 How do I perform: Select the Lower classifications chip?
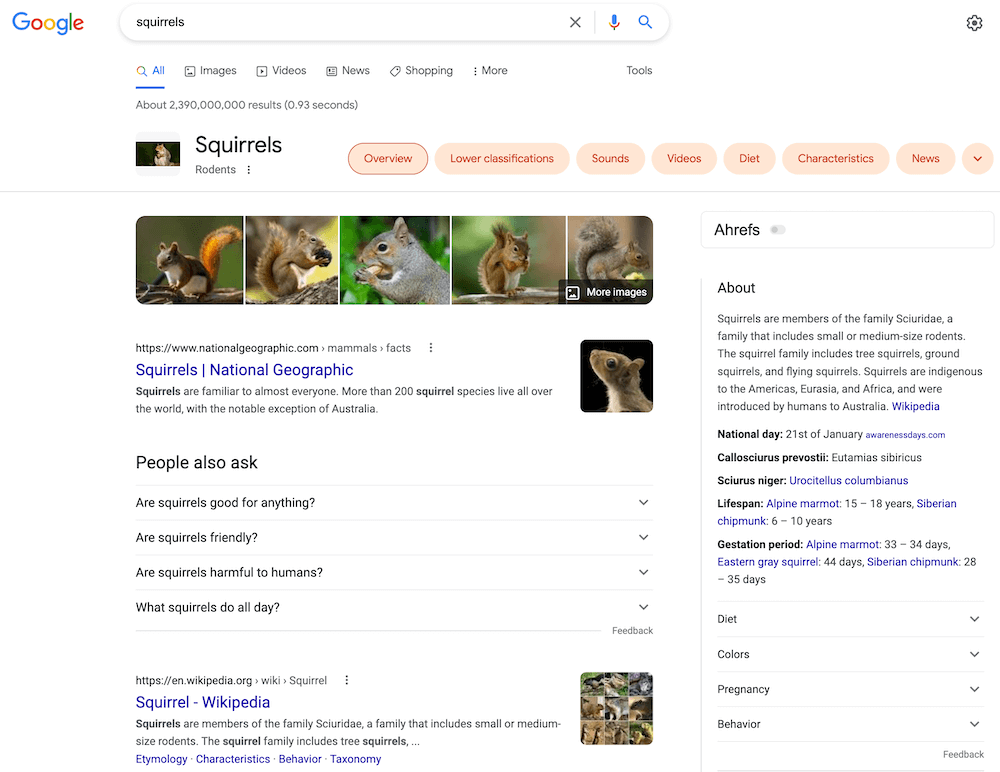click(x=502, y=158)
